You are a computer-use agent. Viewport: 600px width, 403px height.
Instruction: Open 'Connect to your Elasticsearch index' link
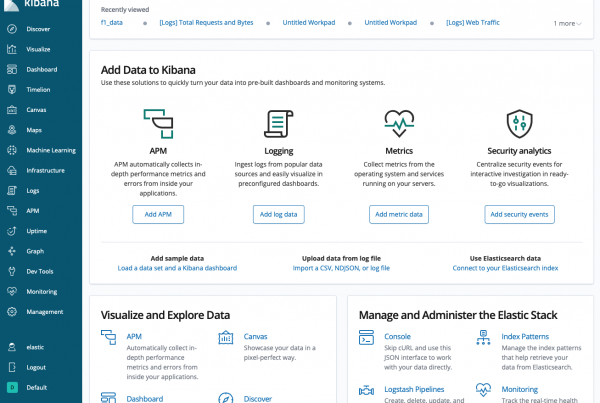pos(505,268)
